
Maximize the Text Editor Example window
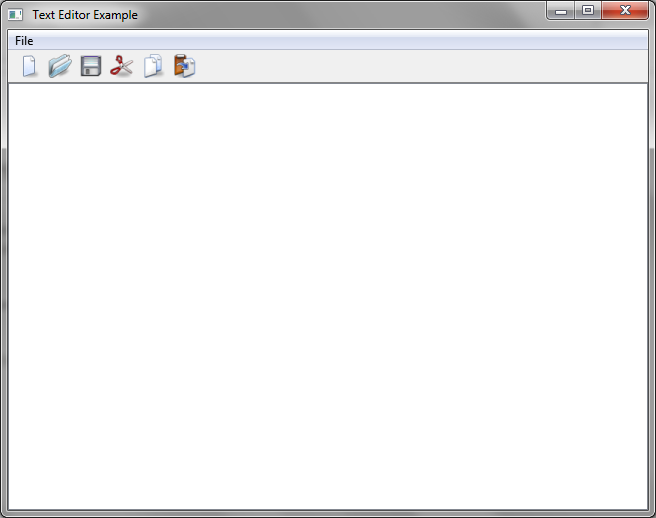[x=588, y=10]
